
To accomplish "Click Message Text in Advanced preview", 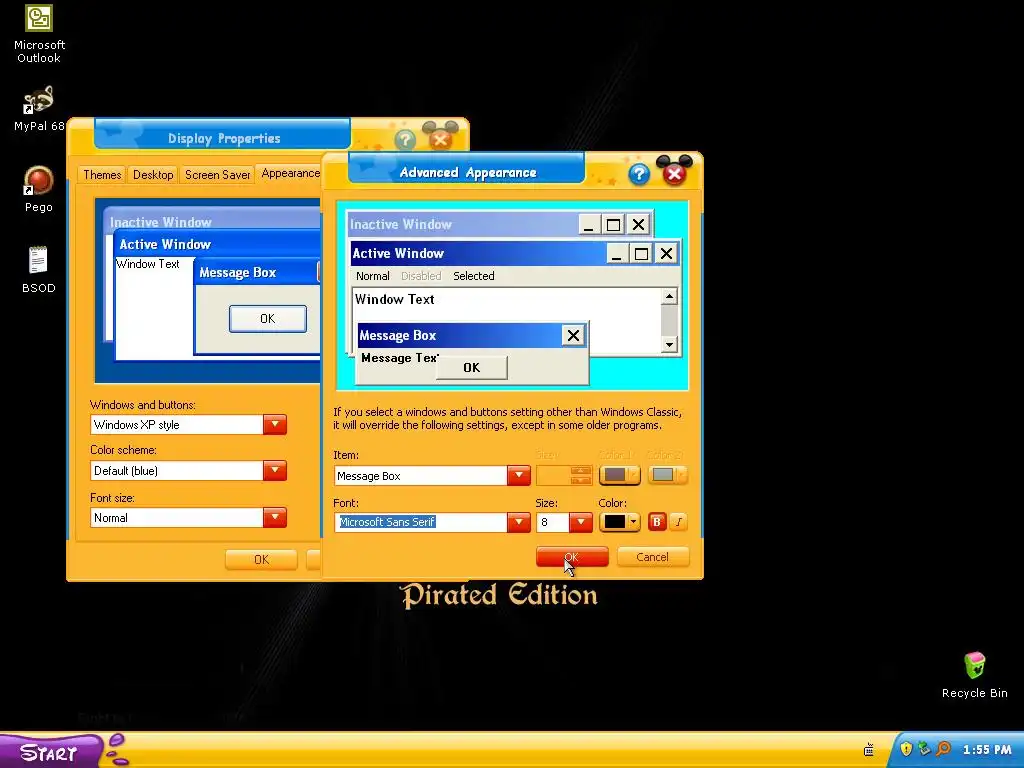I will (x=399, y=358).
